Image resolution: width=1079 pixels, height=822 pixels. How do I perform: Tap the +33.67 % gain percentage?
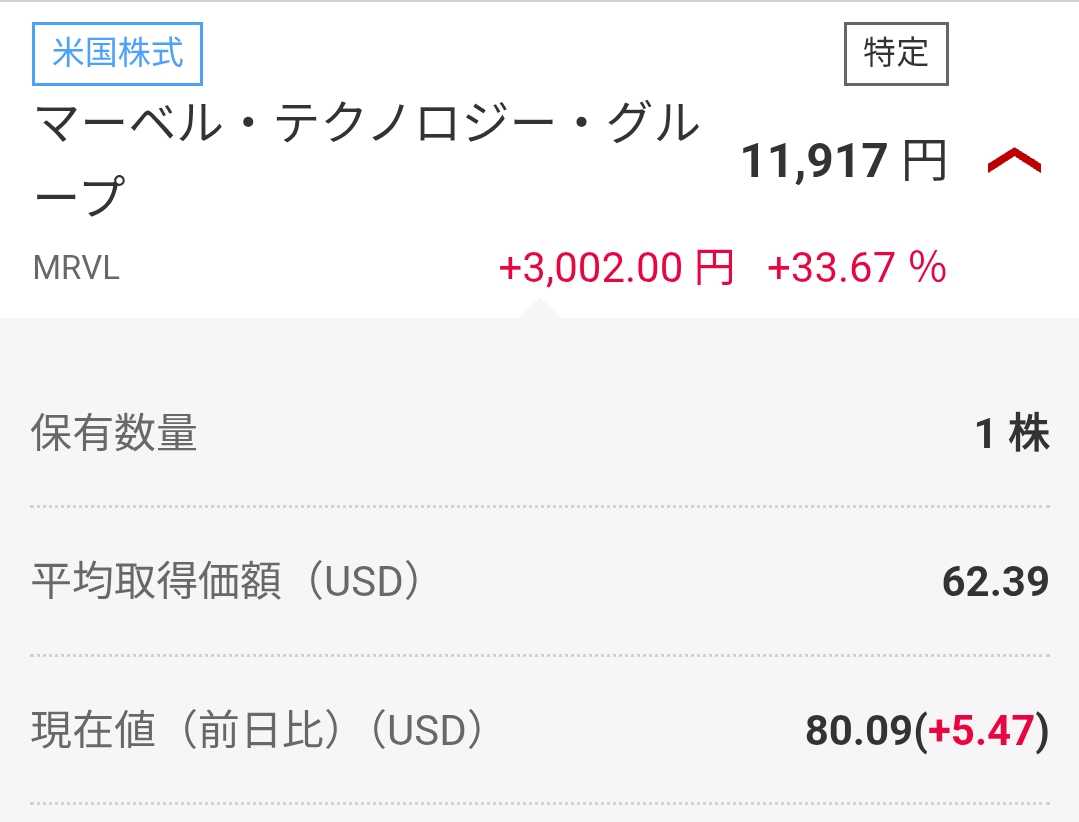point(856,268)
